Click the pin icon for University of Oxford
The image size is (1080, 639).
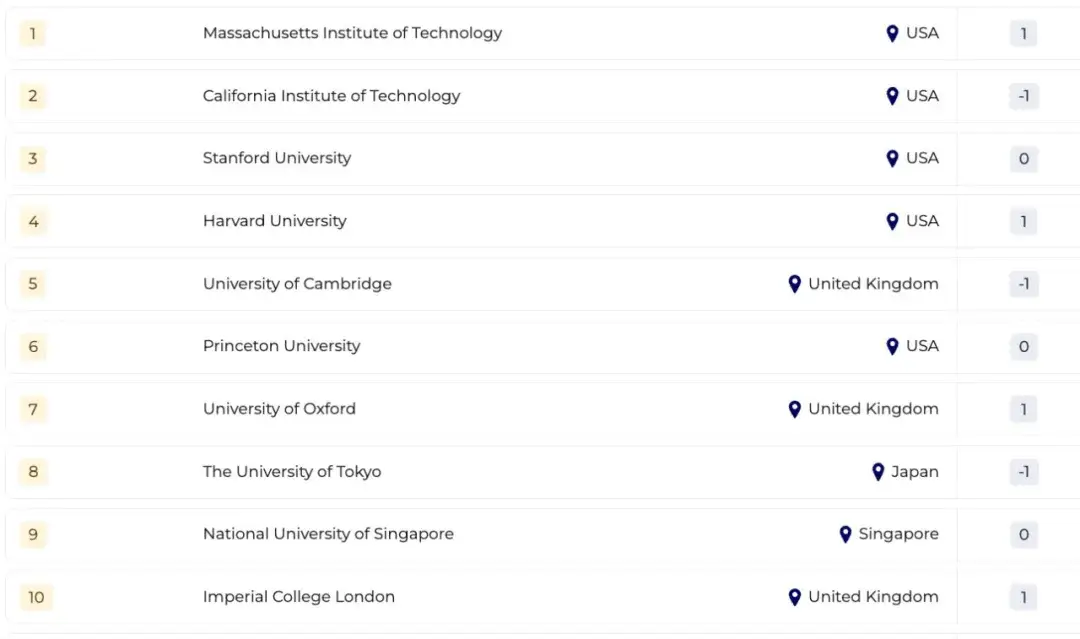pos(794,409)
